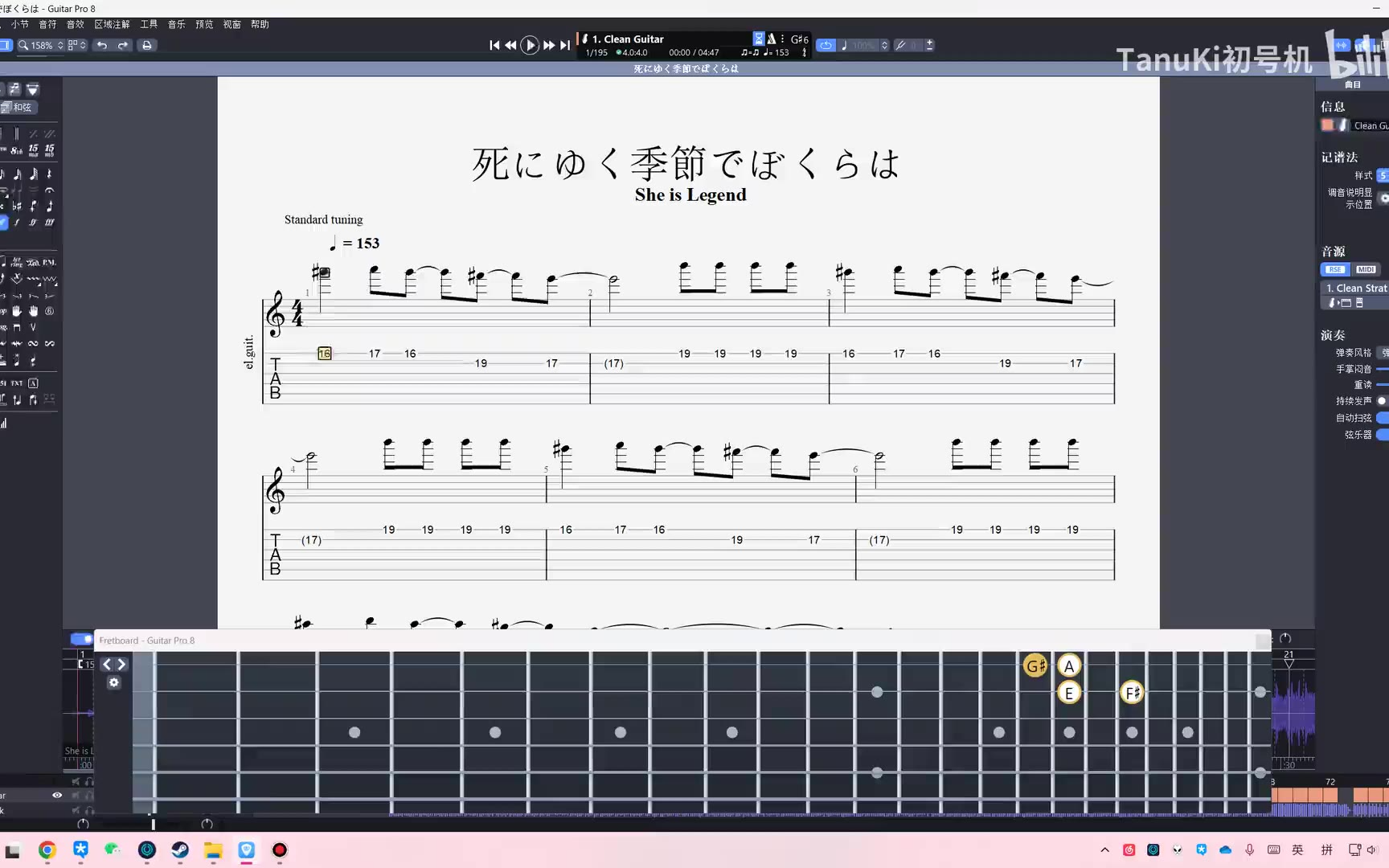Screen dimensions: 1389x868
Task: Redo the last action
Action: click(x=123, y=45)
